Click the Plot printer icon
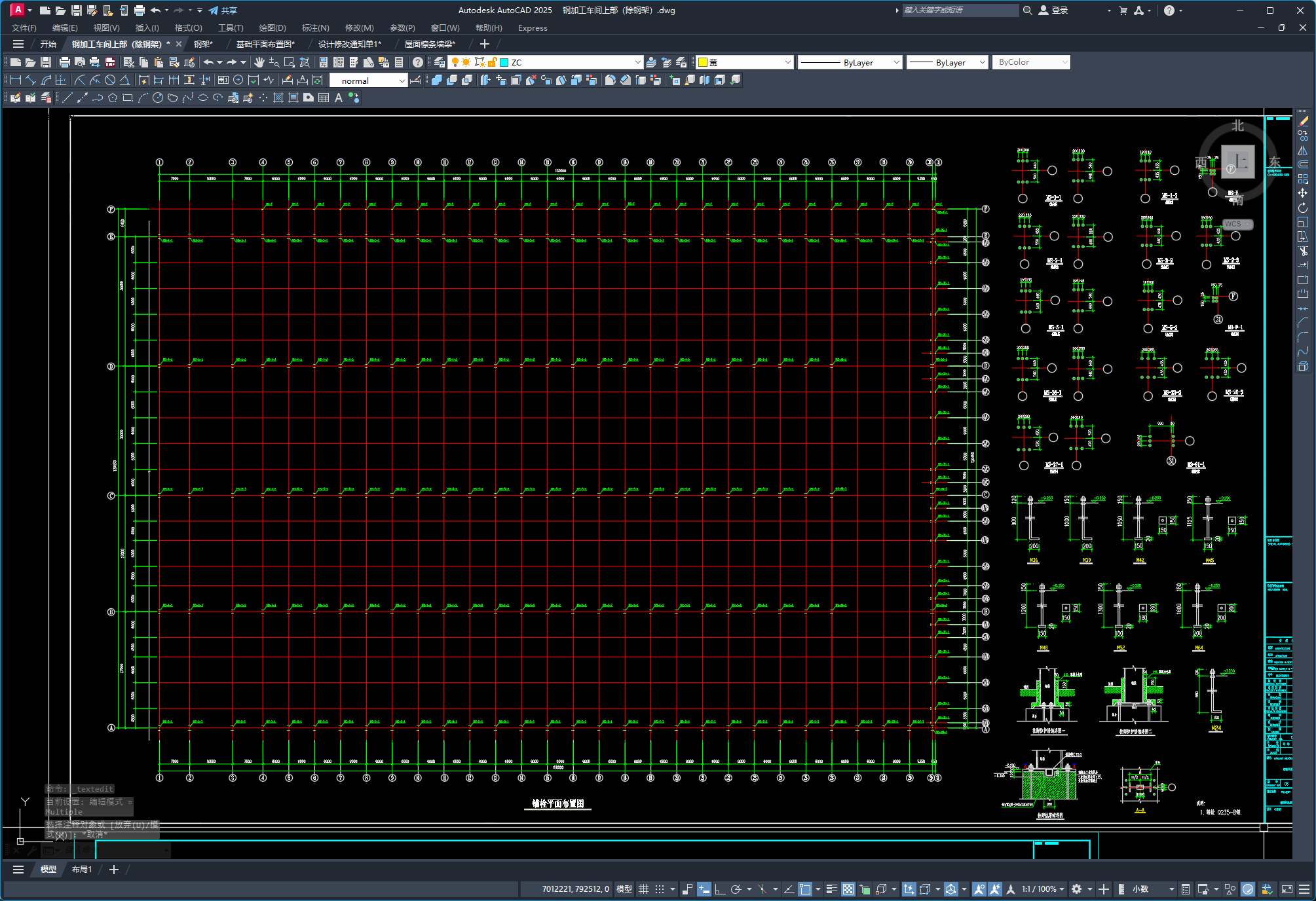The width and height of the screenshot is (1316, 901). (64, 62)
